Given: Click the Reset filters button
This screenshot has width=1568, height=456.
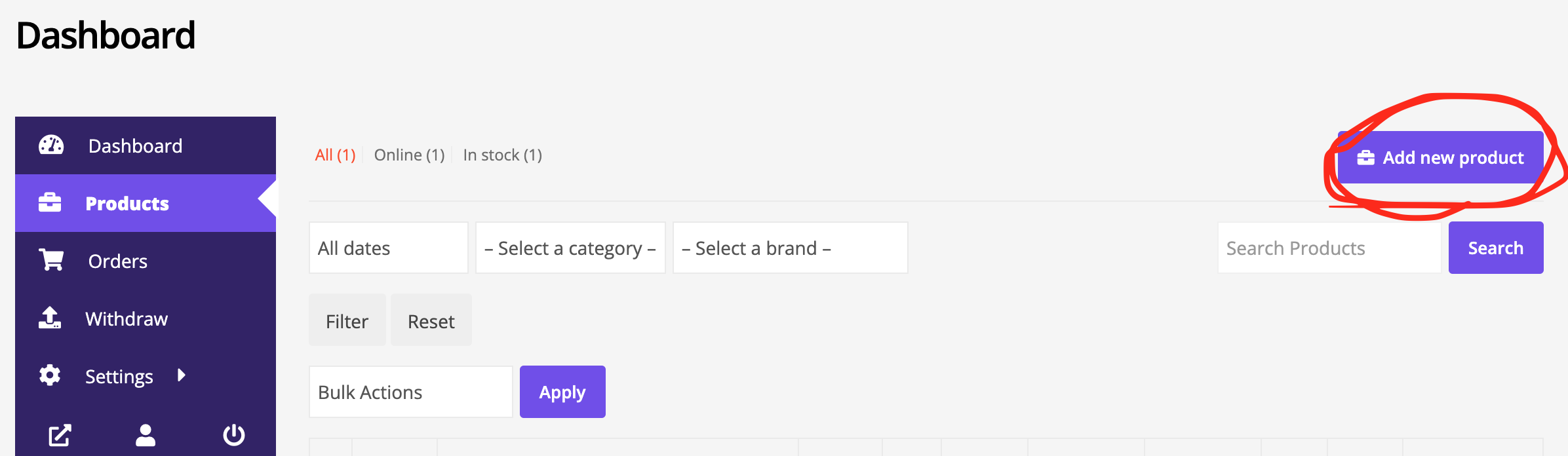Looking at the screenshot, I should click(431, 320).
